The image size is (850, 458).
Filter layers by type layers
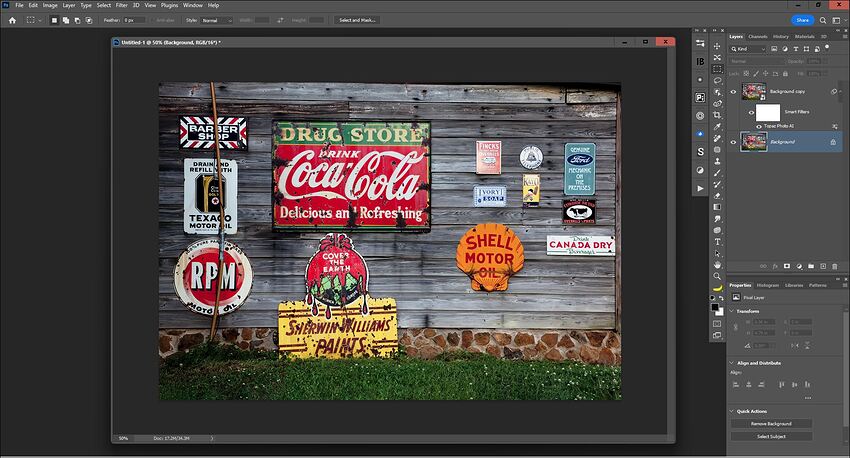click(796, 49)
